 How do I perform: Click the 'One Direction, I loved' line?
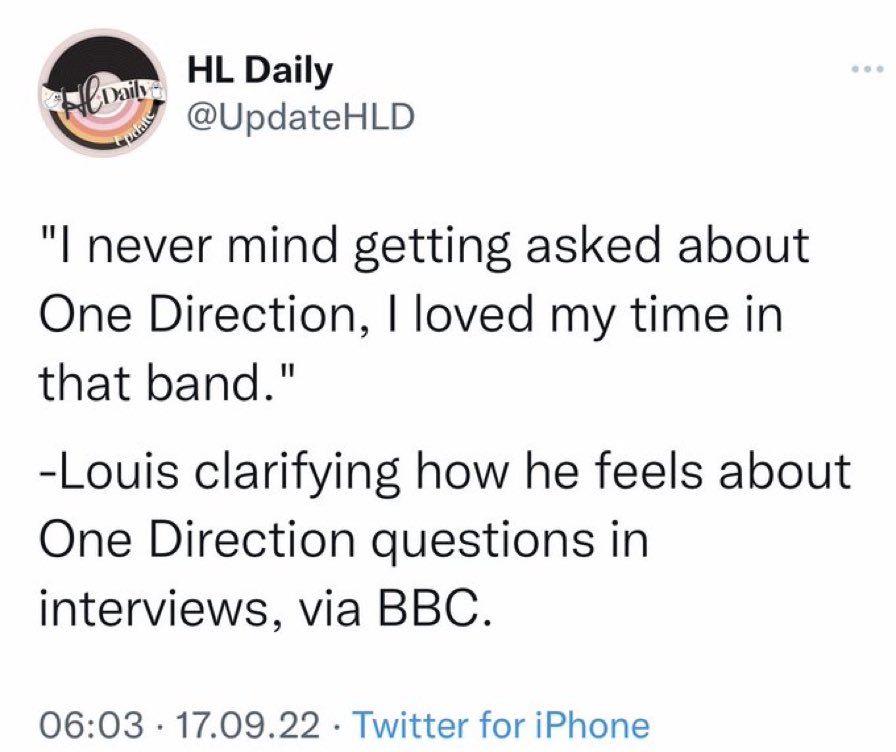pyautogui.click(x=410, y=315)
